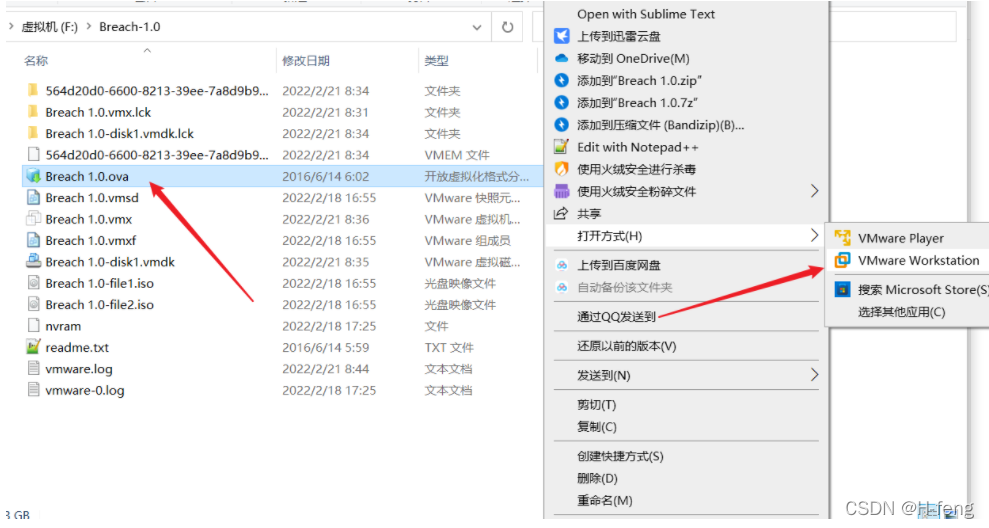Select date 2016/6/14 6:02 of Breach 1.0.ova
Viewport: 989px width, 528px height.
coord(325,176)
